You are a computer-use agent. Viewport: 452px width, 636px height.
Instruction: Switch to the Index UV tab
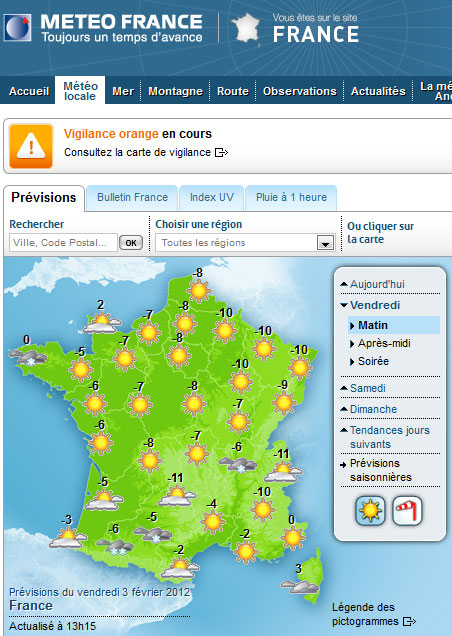[x=212, y=198]
